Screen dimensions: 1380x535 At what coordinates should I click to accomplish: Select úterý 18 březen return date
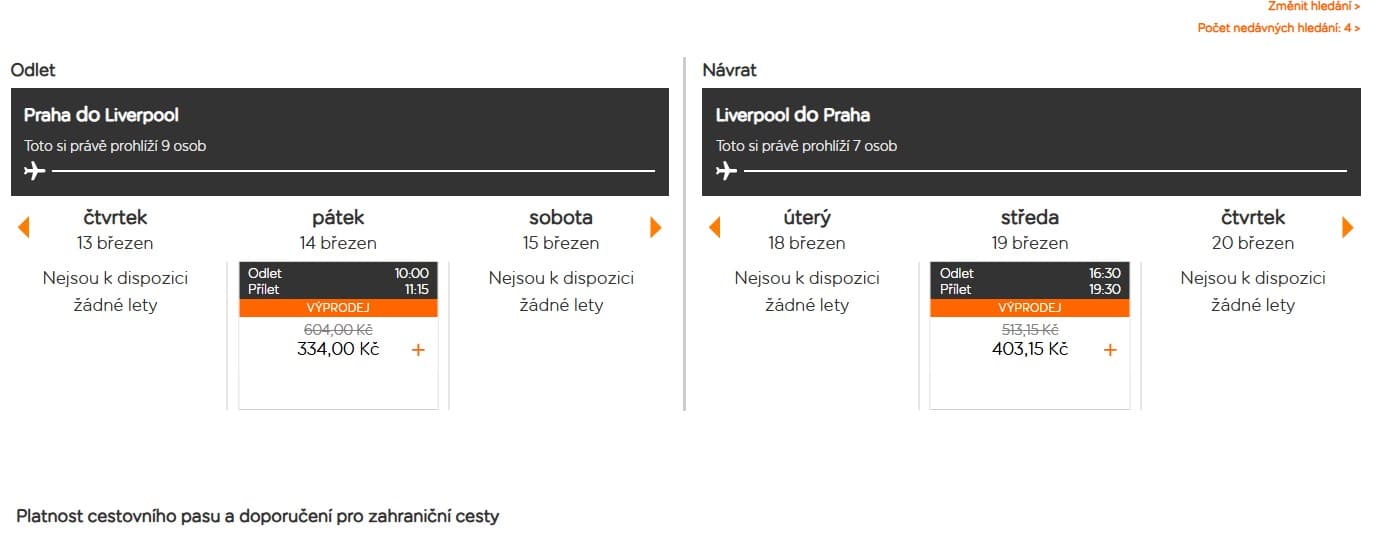coord(806,229)
